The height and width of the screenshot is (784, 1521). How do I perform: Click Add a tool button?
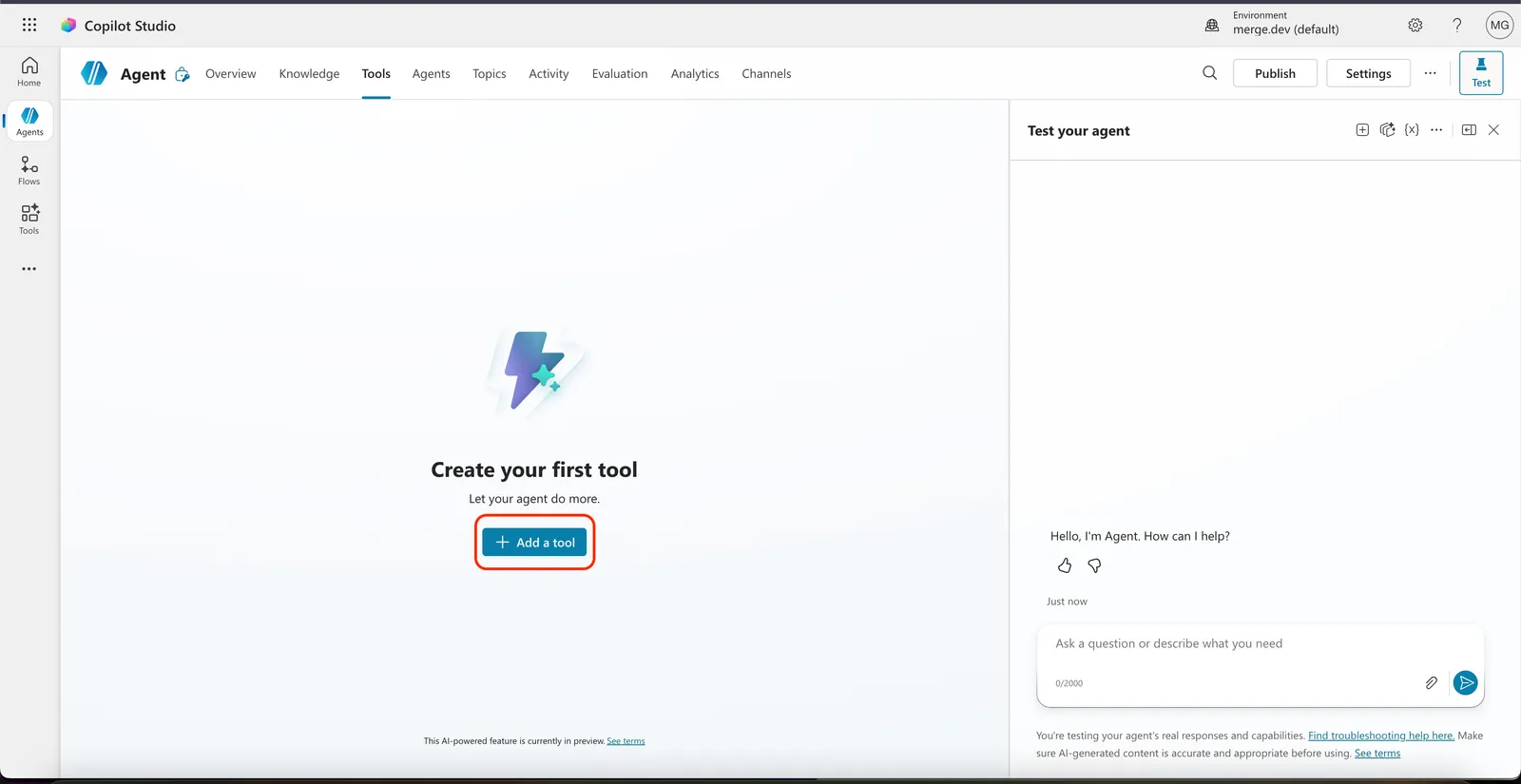pos(534,542)
